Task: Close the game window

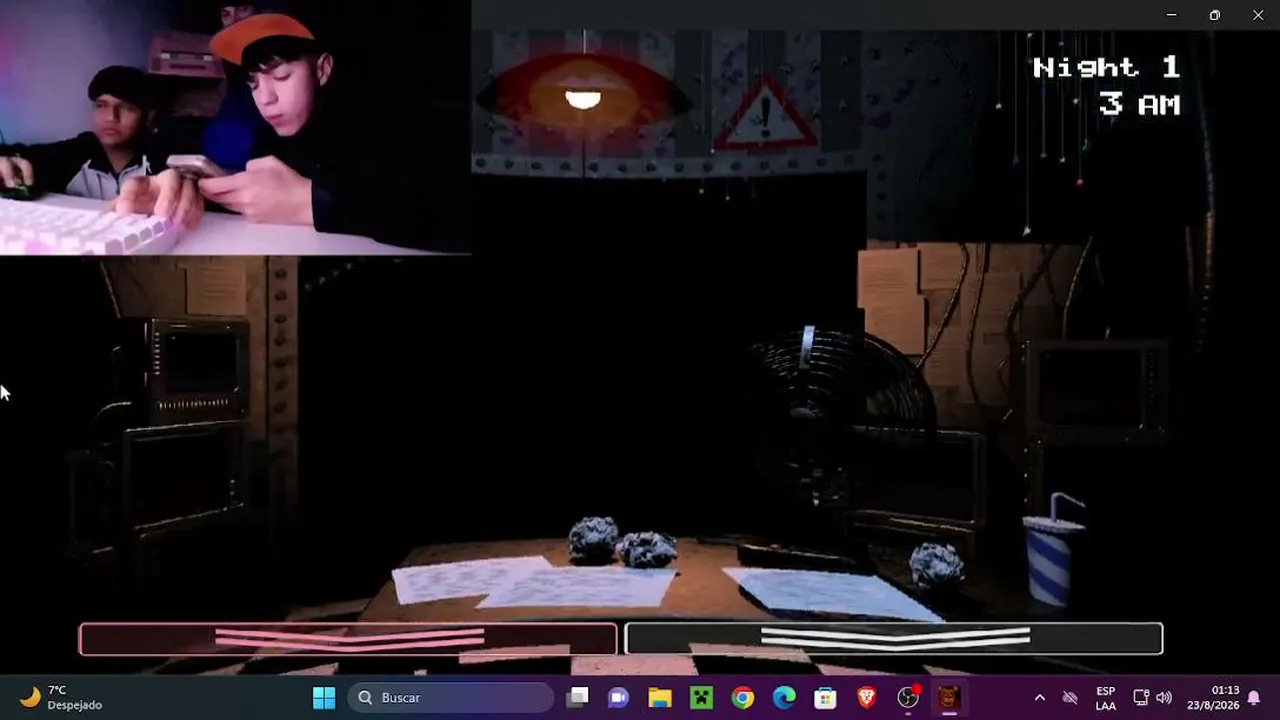Action: pos(1258,15)
